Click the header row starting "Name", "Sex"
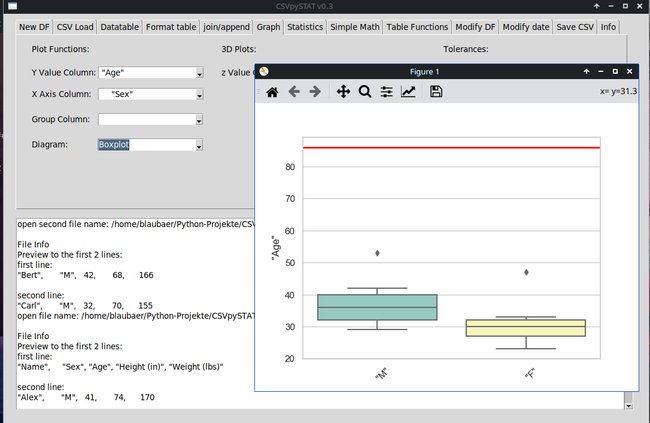650x423 pixels. pos(120,367)
